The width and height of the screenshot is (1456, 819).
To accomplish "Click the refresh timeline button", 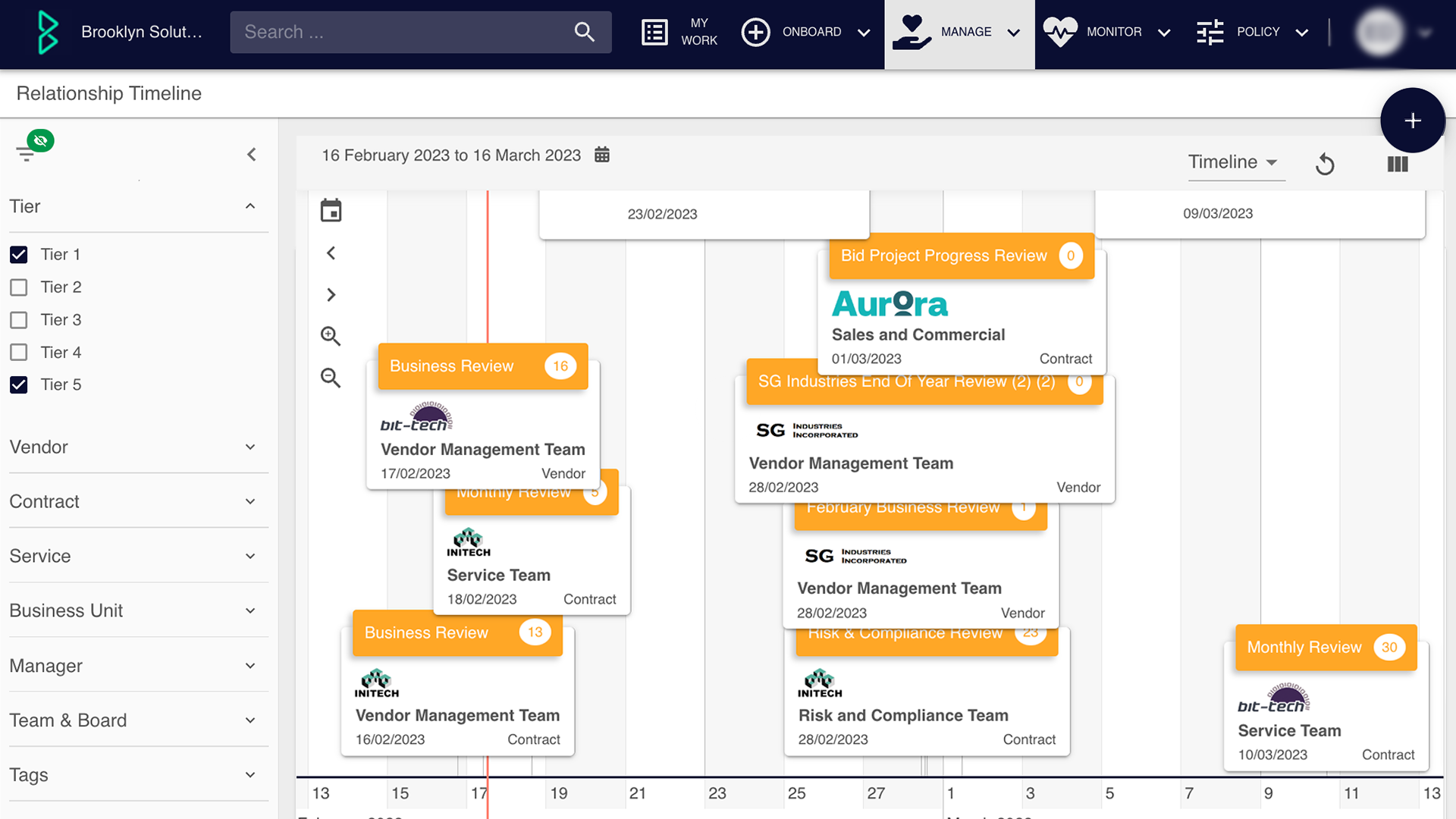I will (x=1326, y=162).
